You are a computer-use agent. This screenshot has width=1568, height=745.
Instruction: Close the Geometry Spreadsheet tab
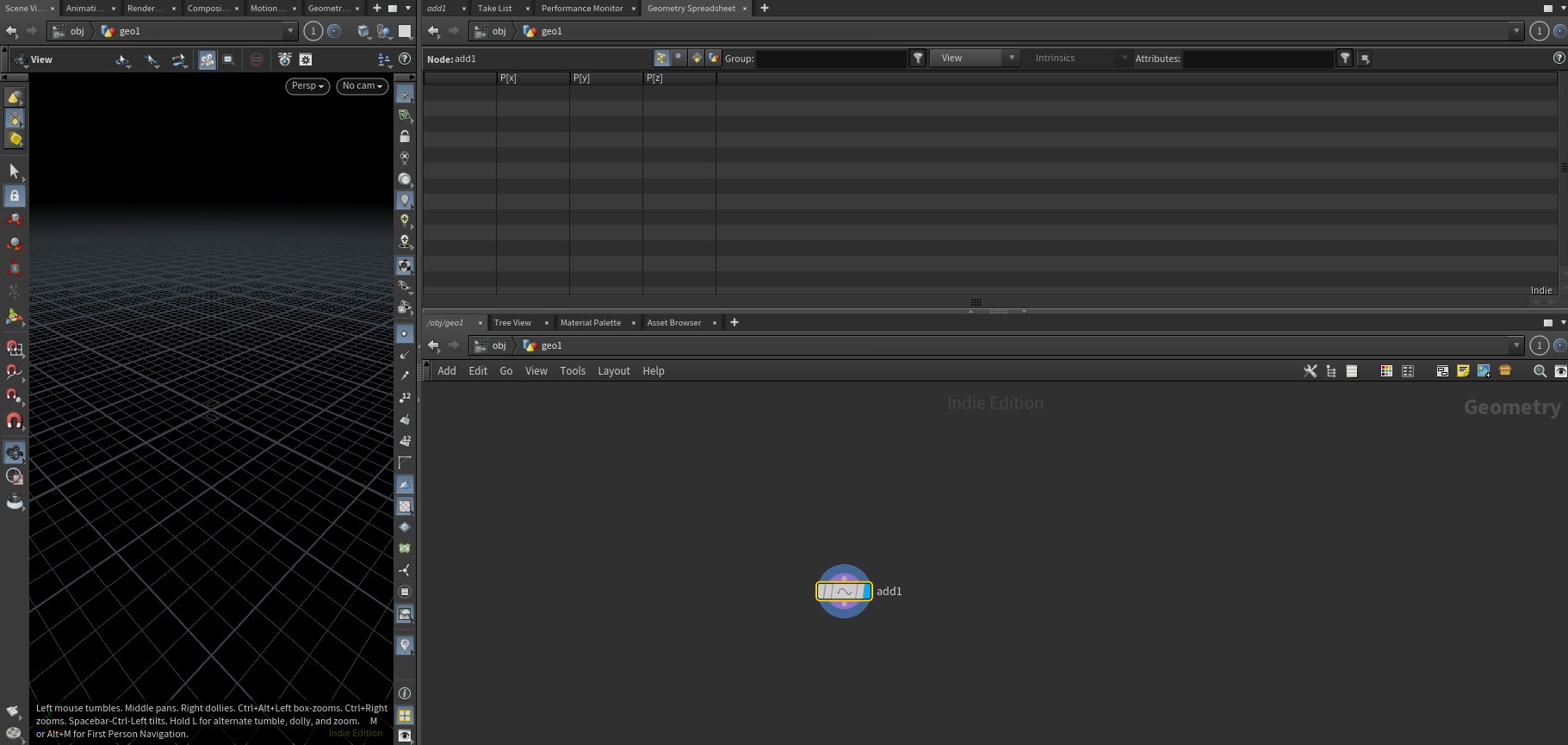[x=745, y=8]
